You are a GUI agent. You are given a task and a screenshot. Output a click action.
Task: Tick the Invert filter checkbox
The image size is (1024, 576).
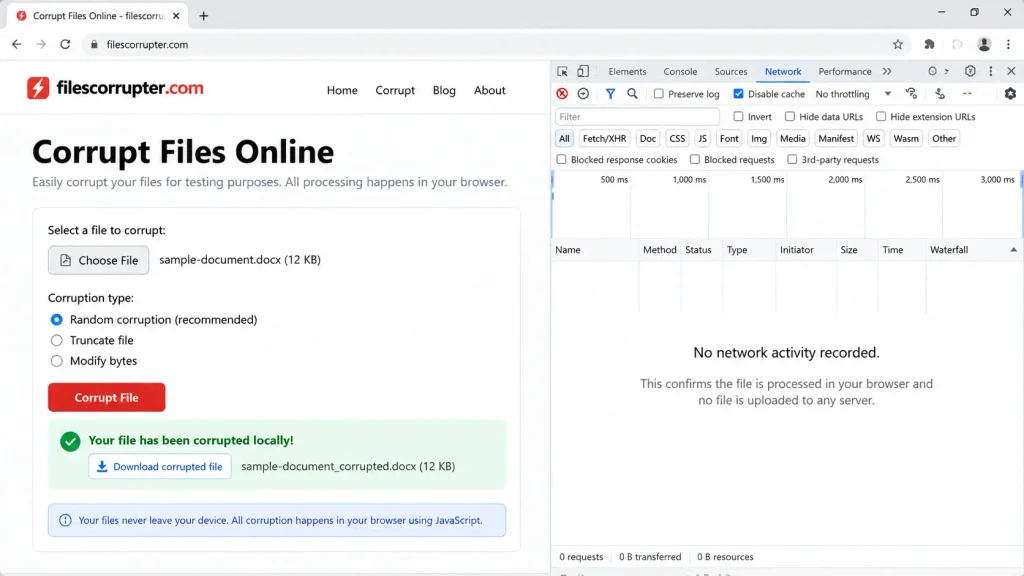tap(738, 117)
